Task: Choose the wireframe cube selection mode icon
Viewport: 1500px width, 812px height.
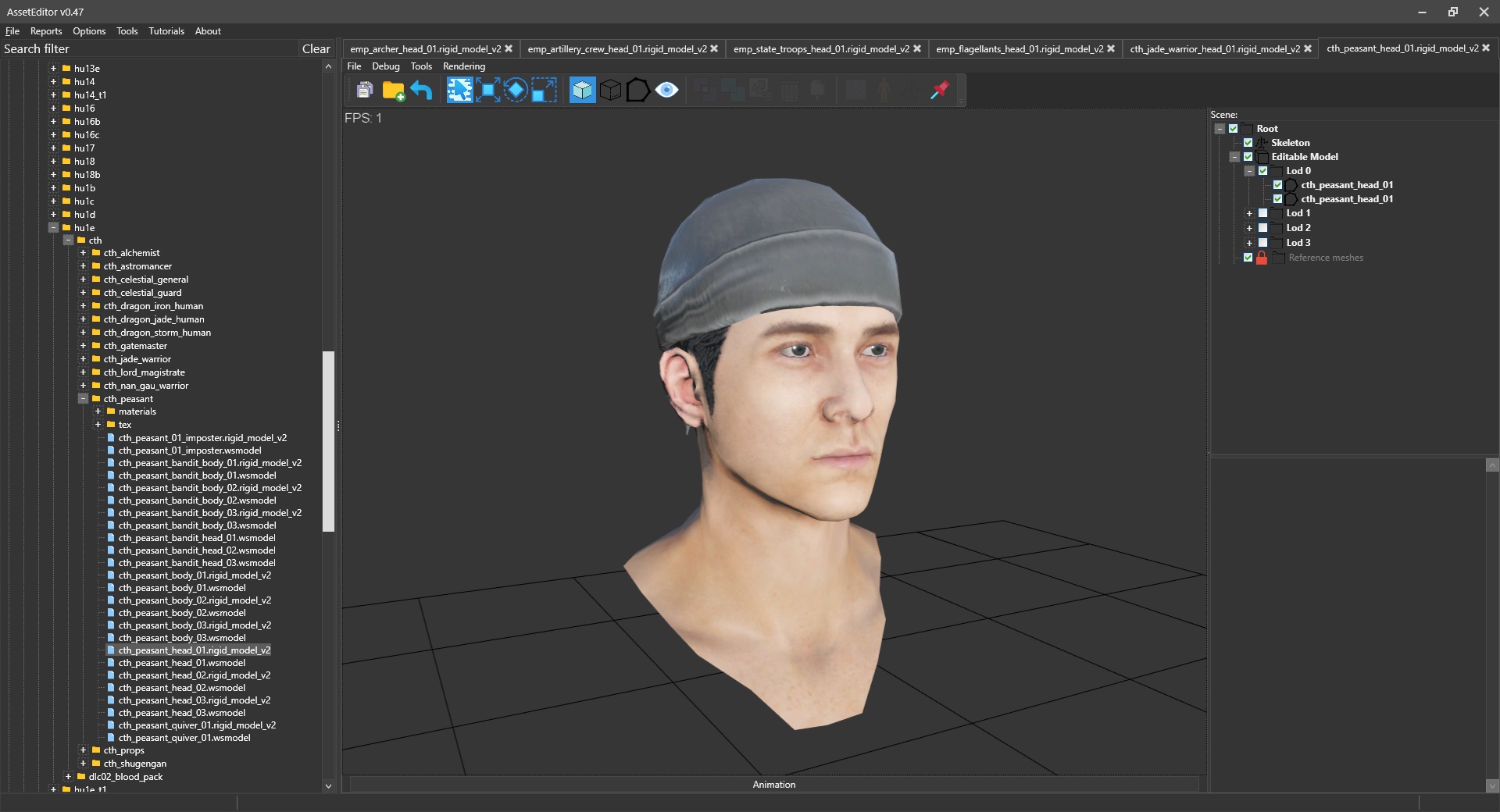Action: 610,91
